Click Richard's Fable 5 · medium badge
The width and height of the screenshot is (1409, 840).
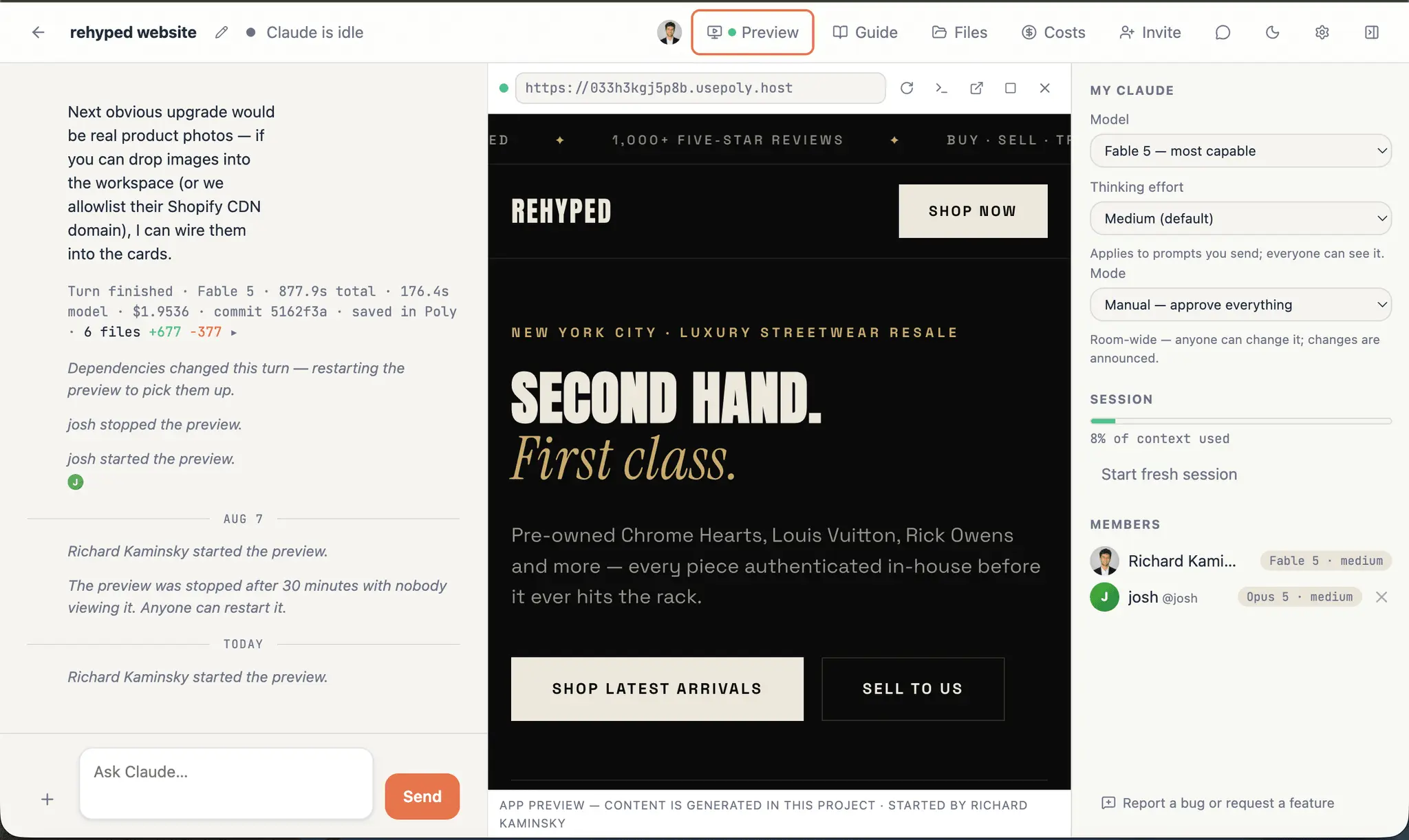(x=1326, y=561)
